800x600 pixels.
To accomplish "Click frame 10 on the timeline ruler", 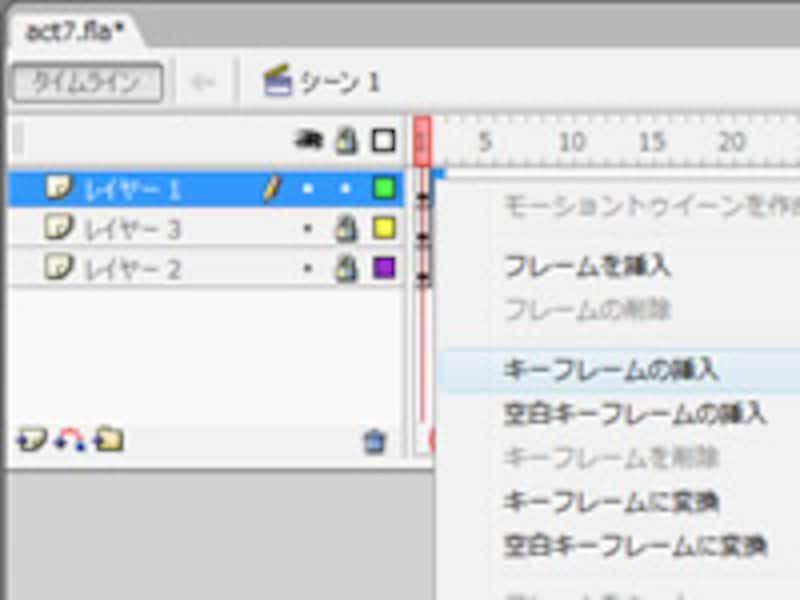I will pos(572,143).
